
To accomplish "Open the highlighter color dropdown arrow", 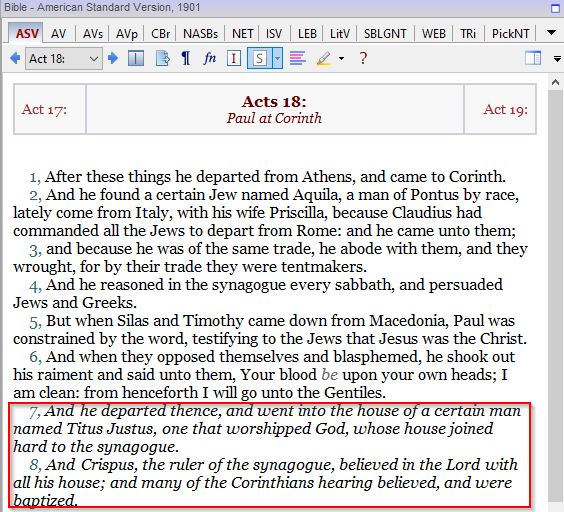I will 341,58.
